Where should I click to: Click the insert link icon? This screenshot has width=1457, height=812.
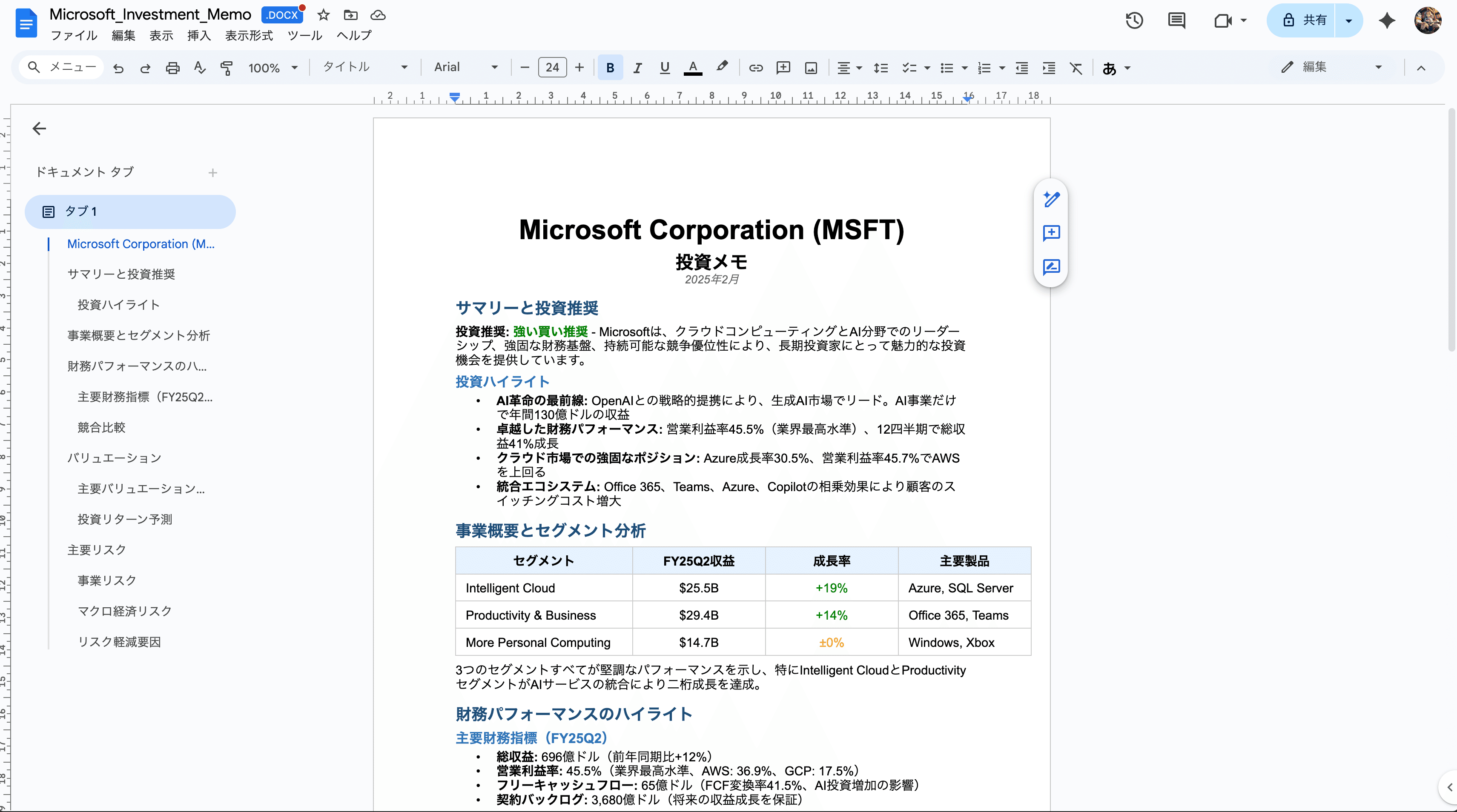point(756,68)
